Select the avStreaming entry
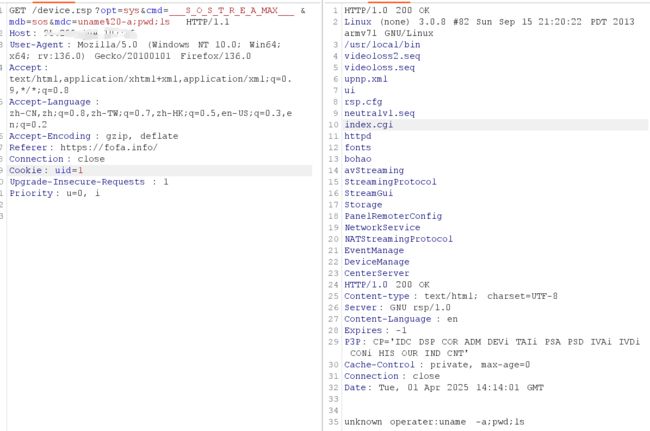The height and width of the screenshot is (431, 650). point(374,170)
